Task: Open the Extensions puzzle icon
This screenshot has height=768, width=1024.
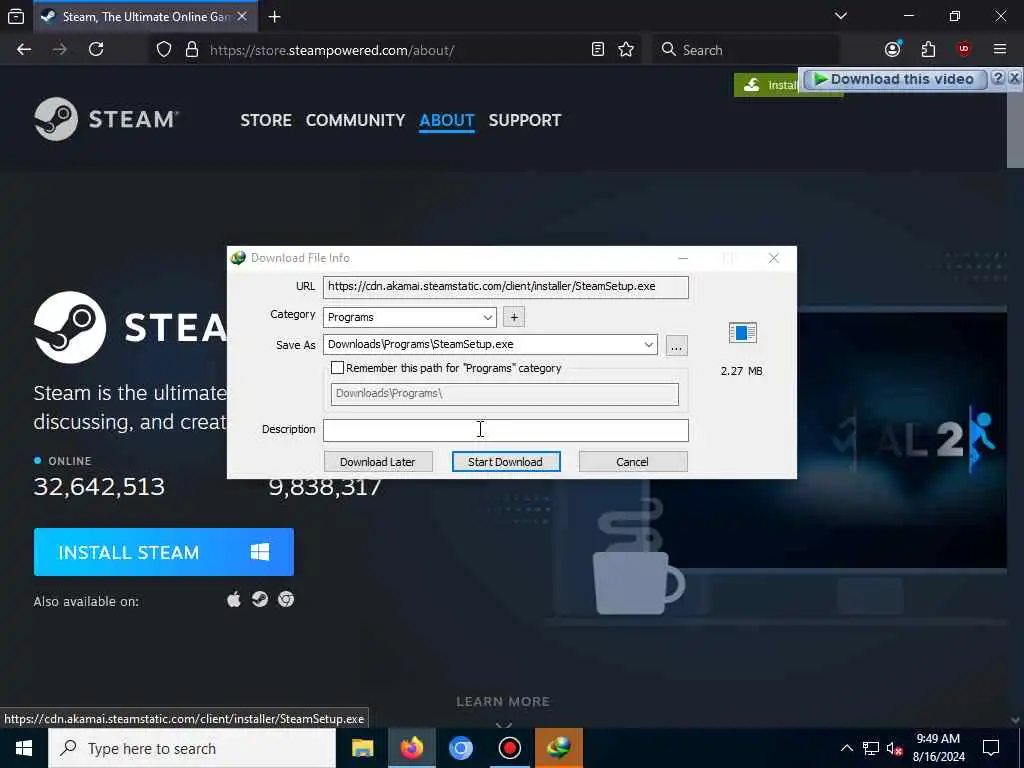Action: pyautogui.click(x=928, y=50)
